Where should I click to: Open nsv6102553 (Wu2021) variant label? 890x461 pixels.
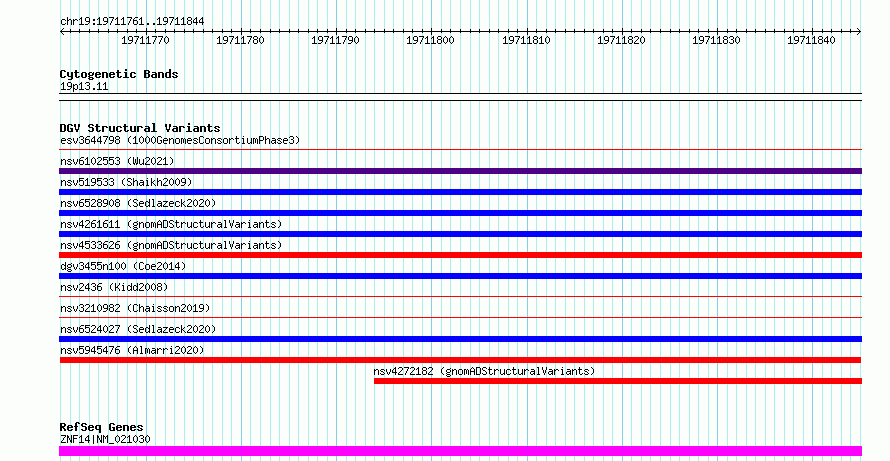tap(117, 161)
